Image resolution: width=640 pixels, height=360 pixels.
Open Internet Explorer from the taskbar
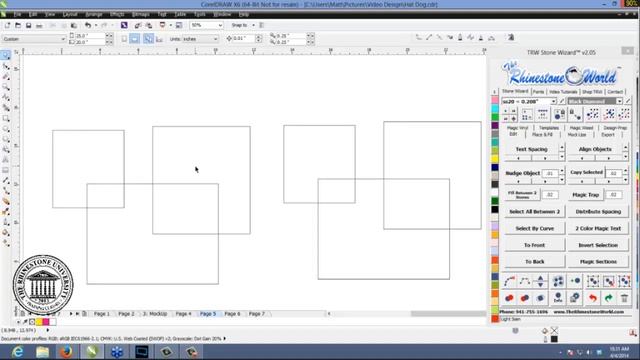click(x=17, y=351)
